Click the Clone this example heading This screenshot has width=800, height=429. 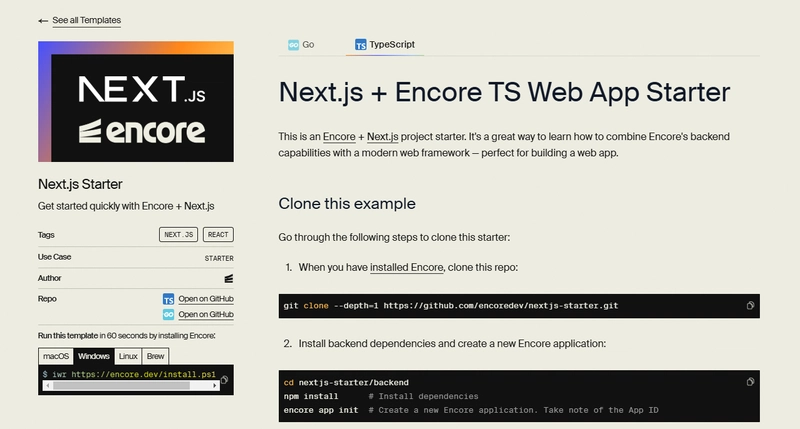coord(347,204)
